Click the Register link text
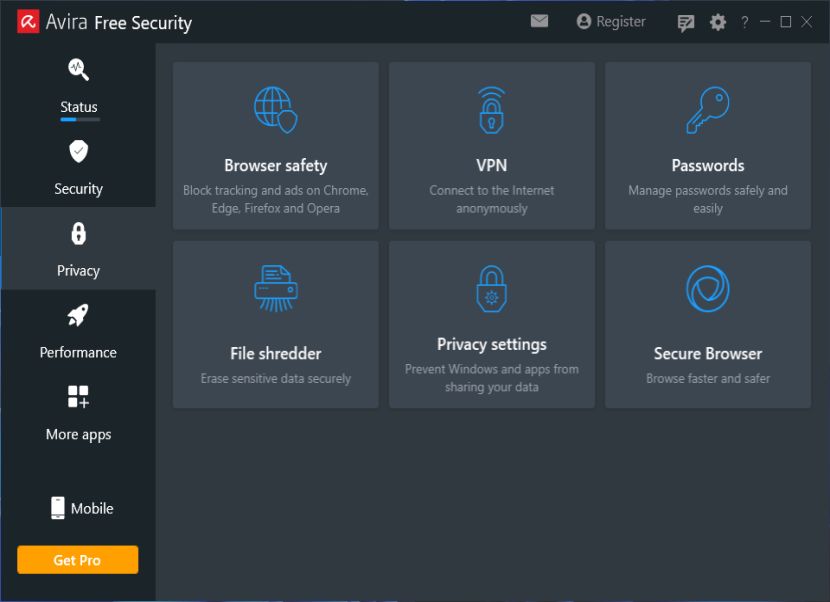The image size is (830, 602). pos(621,22)
